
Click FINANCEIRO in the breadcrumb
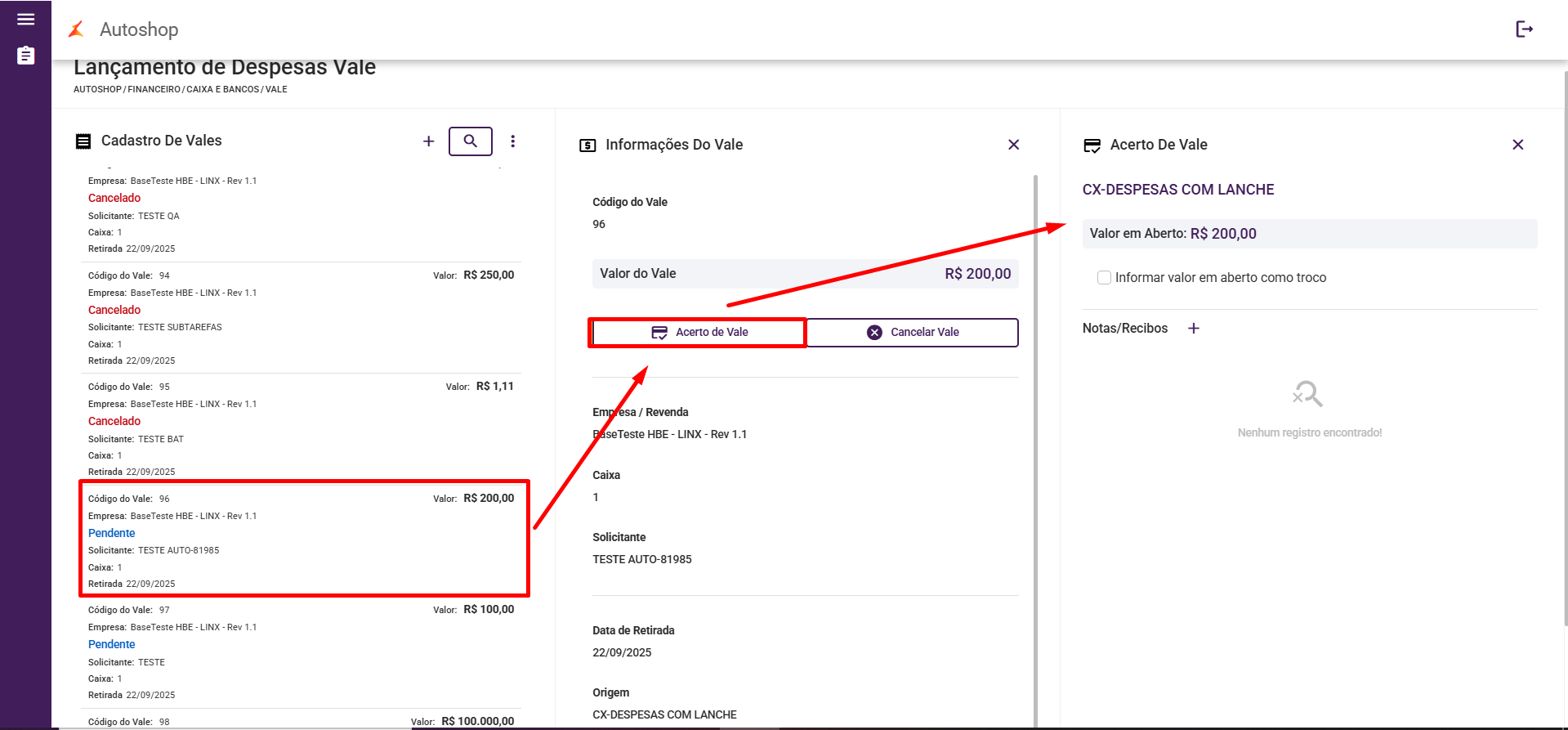point(154,90)
